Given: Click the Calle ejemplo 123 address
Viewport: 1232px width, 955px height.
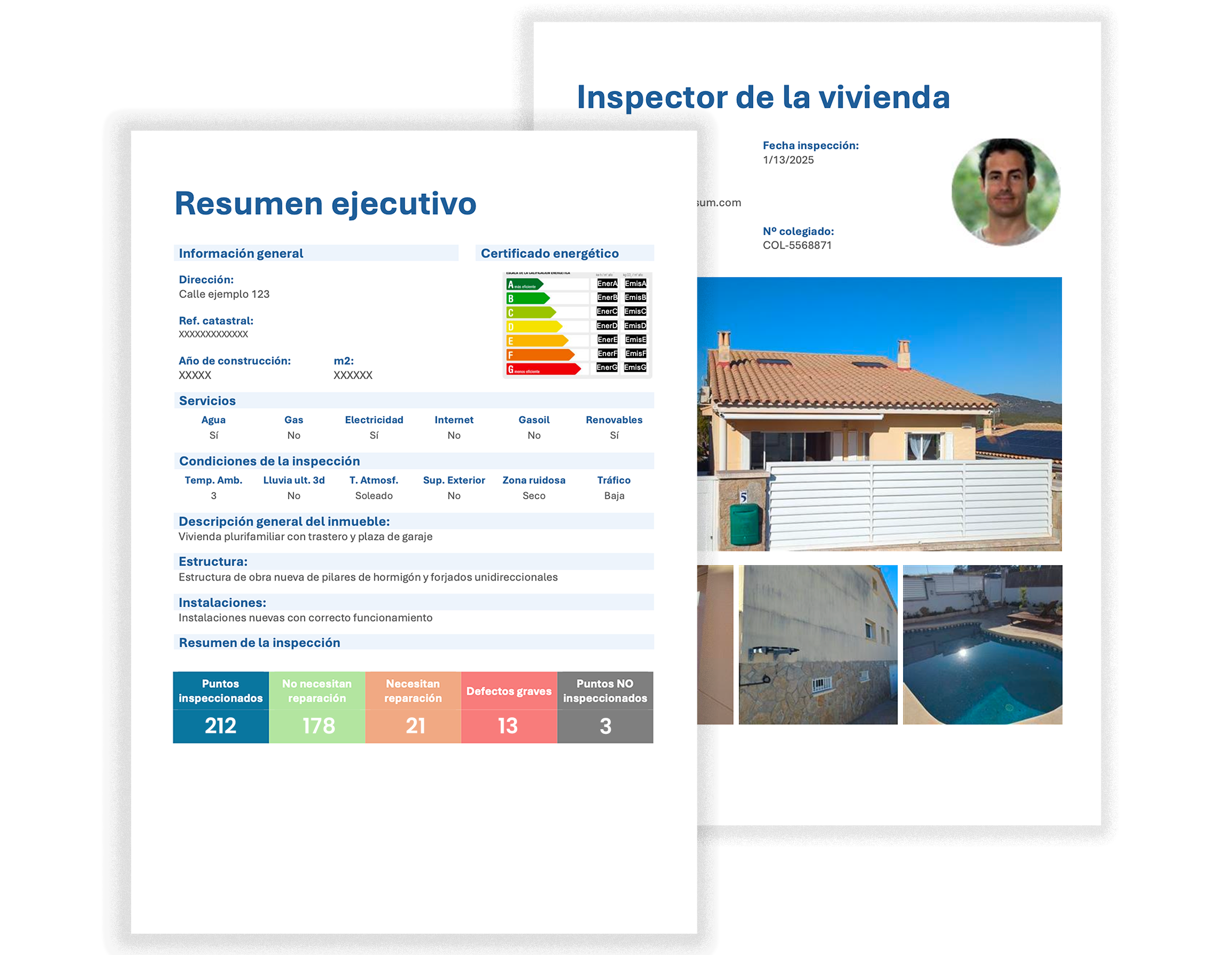Looking at the screenshot, I should pos(224,294).
